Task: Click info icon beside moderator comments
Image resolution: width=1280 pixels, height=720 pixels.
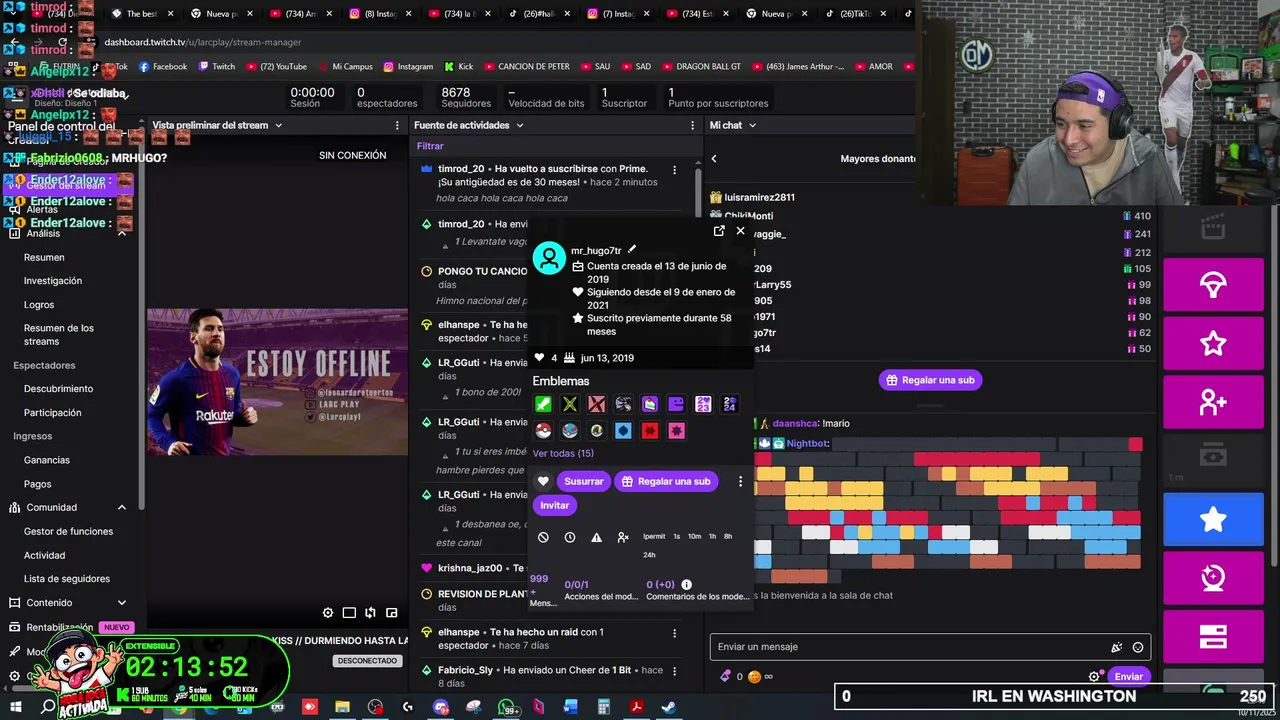Action: tap(686, 584)
